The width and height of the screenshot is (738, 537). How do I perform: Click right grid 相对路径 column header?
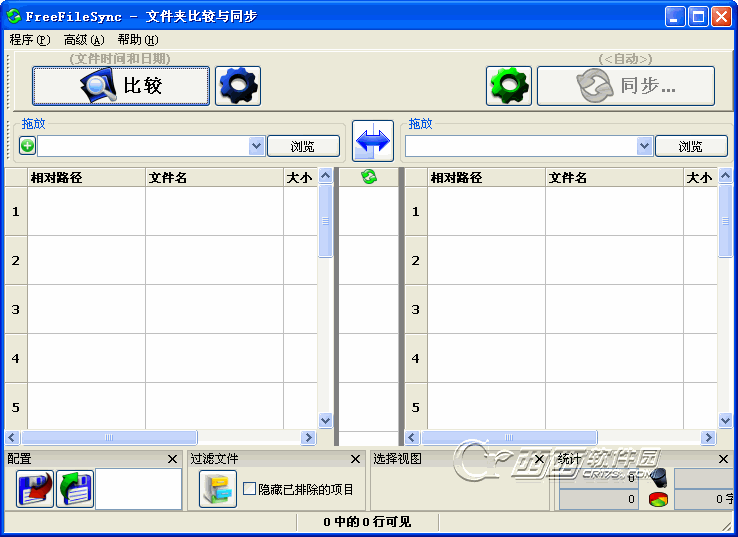(487, 177)
